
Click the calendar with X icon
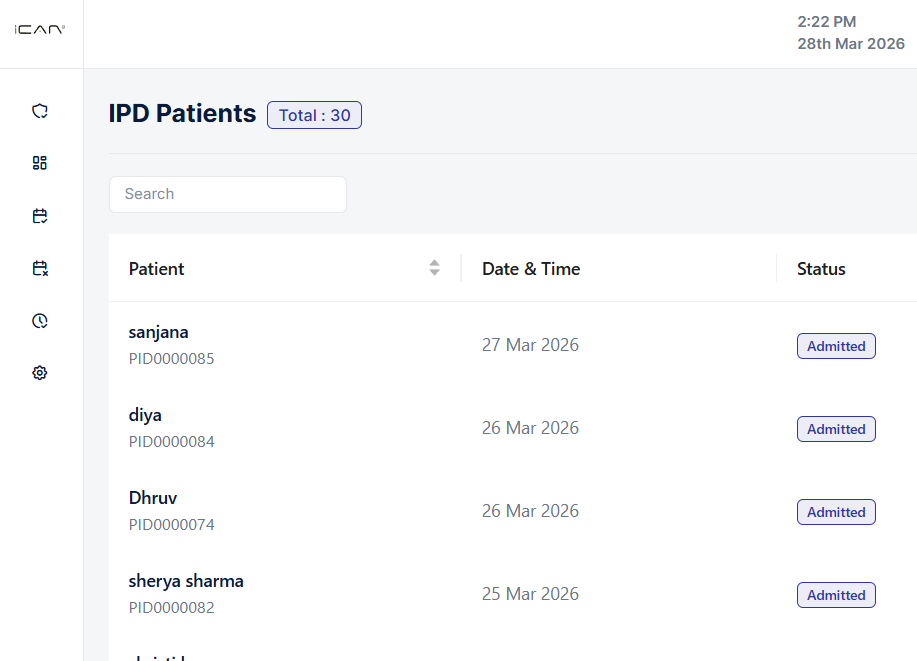[40, 268]
